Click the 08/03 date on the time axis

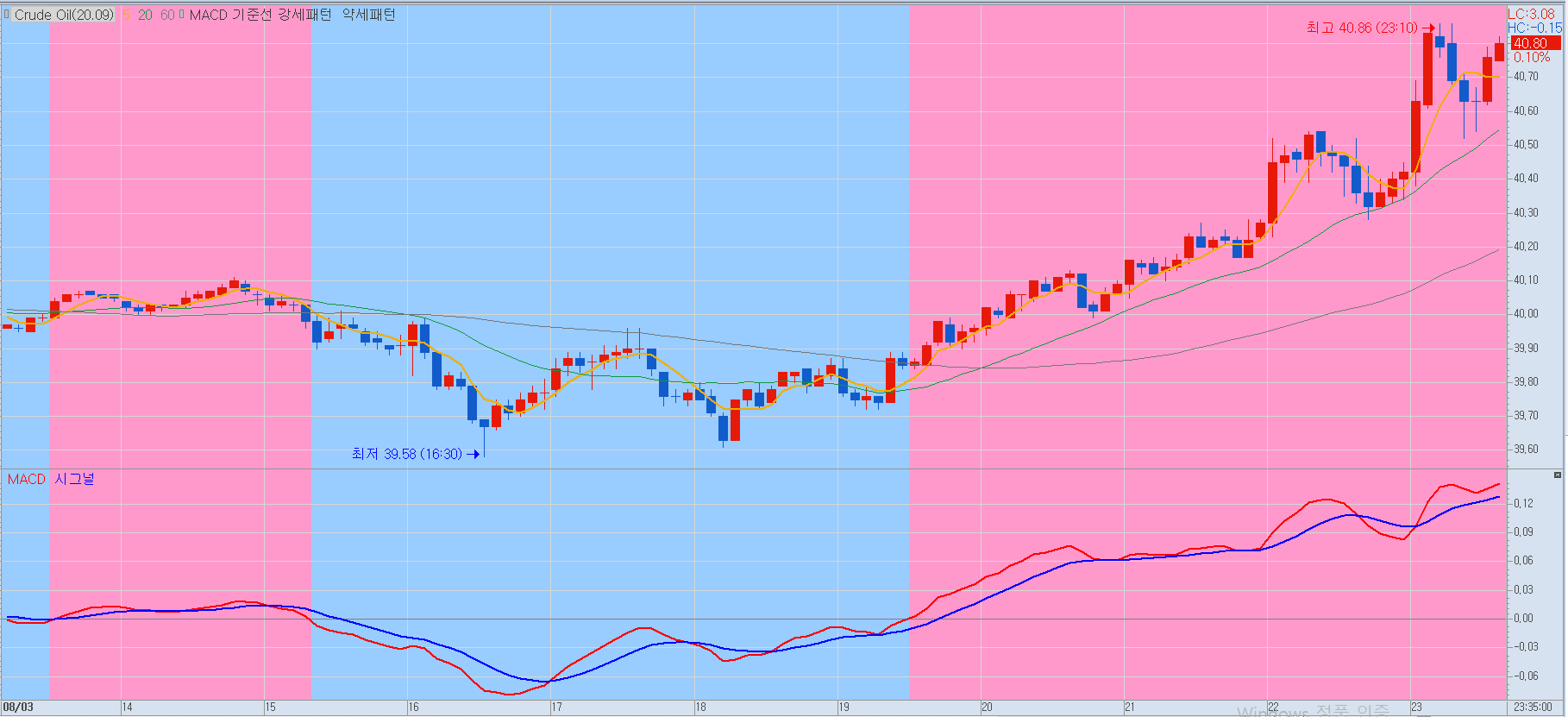tap(18, 708)
